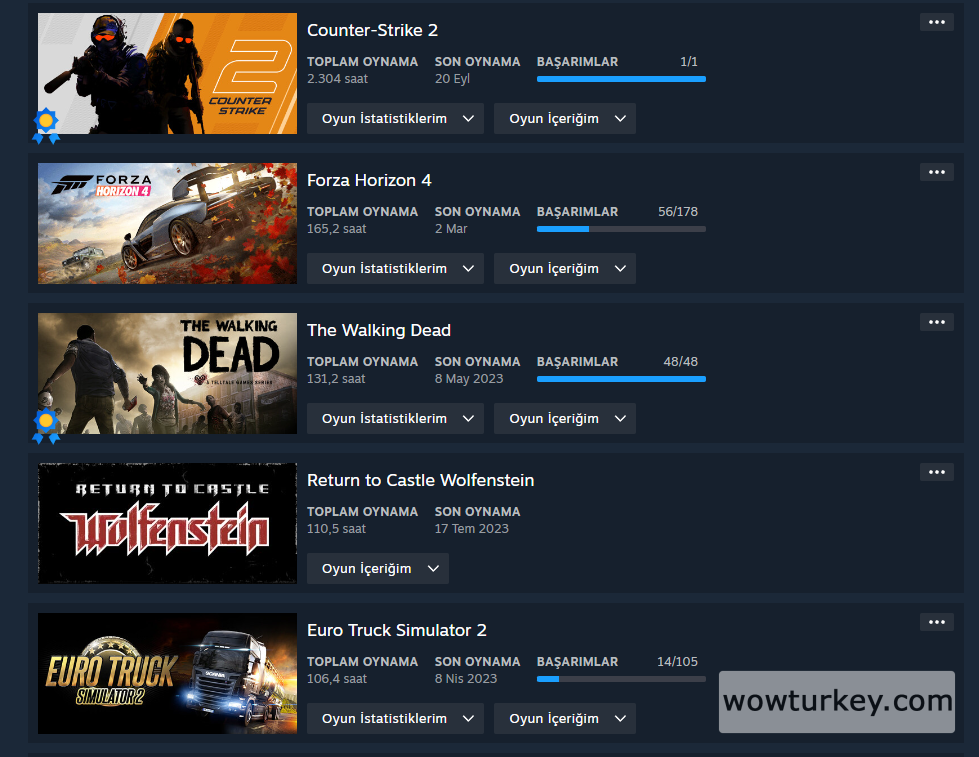
Task: Click the Return to Castle Wolfenstein cover thumbnail
Action: (167, 523)
